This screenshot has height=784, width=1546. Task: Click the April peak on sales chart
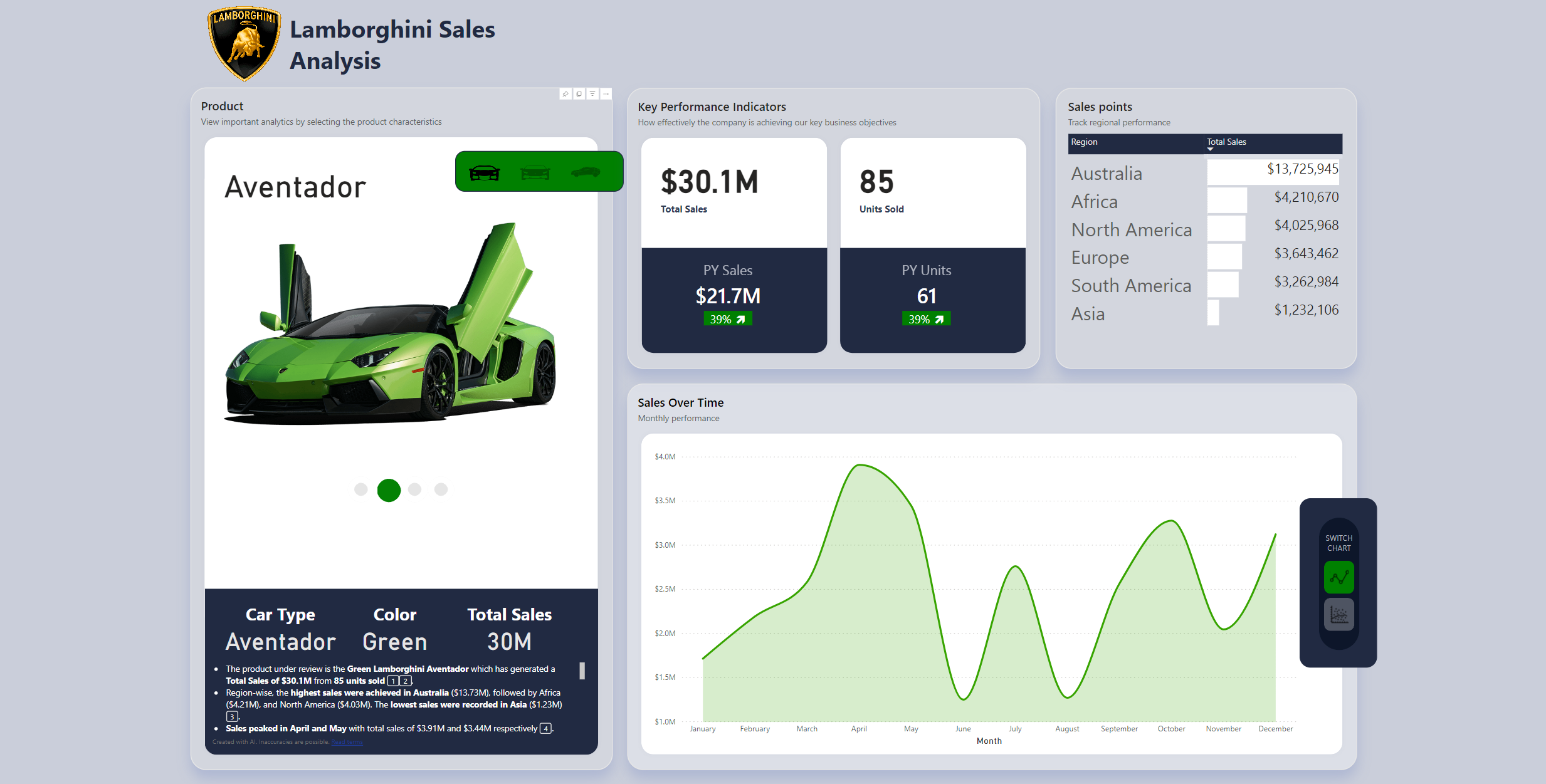click(860, 465)
